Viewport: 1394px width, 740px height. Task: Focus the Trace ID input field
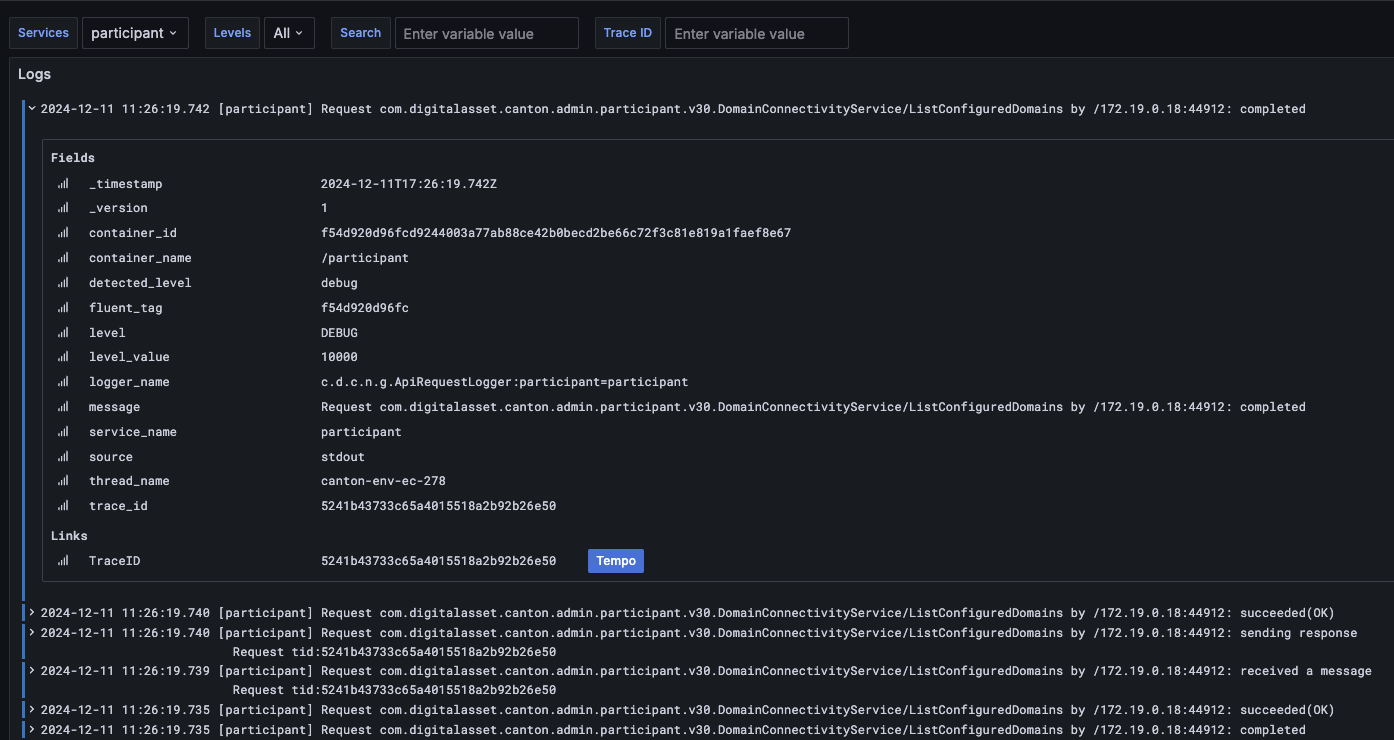756,33
